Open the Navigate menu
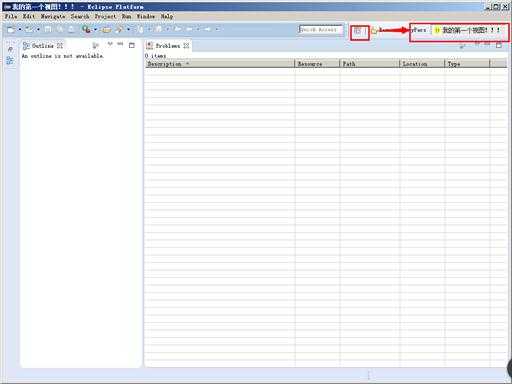Image resolution: width=512 pixels, height=384 pixels. click(53, 16)
